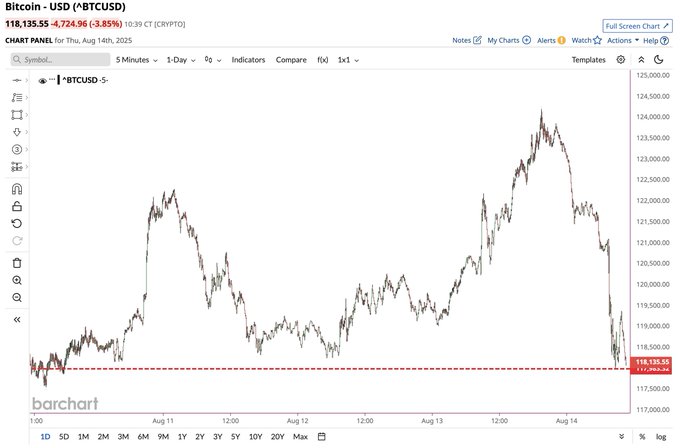Viewport: 680px width, 448px height.
Task: Click the trash delete drawings icon
Action: [17, 263]
